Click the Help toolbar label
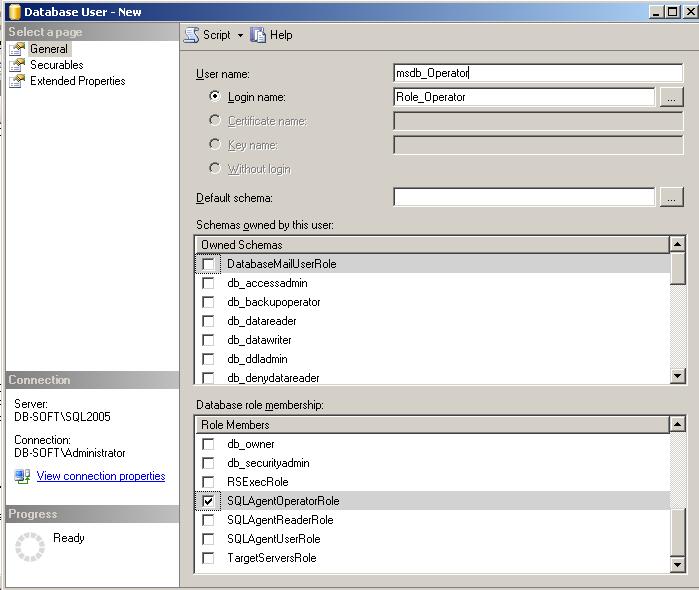 [x=281, y=35]
